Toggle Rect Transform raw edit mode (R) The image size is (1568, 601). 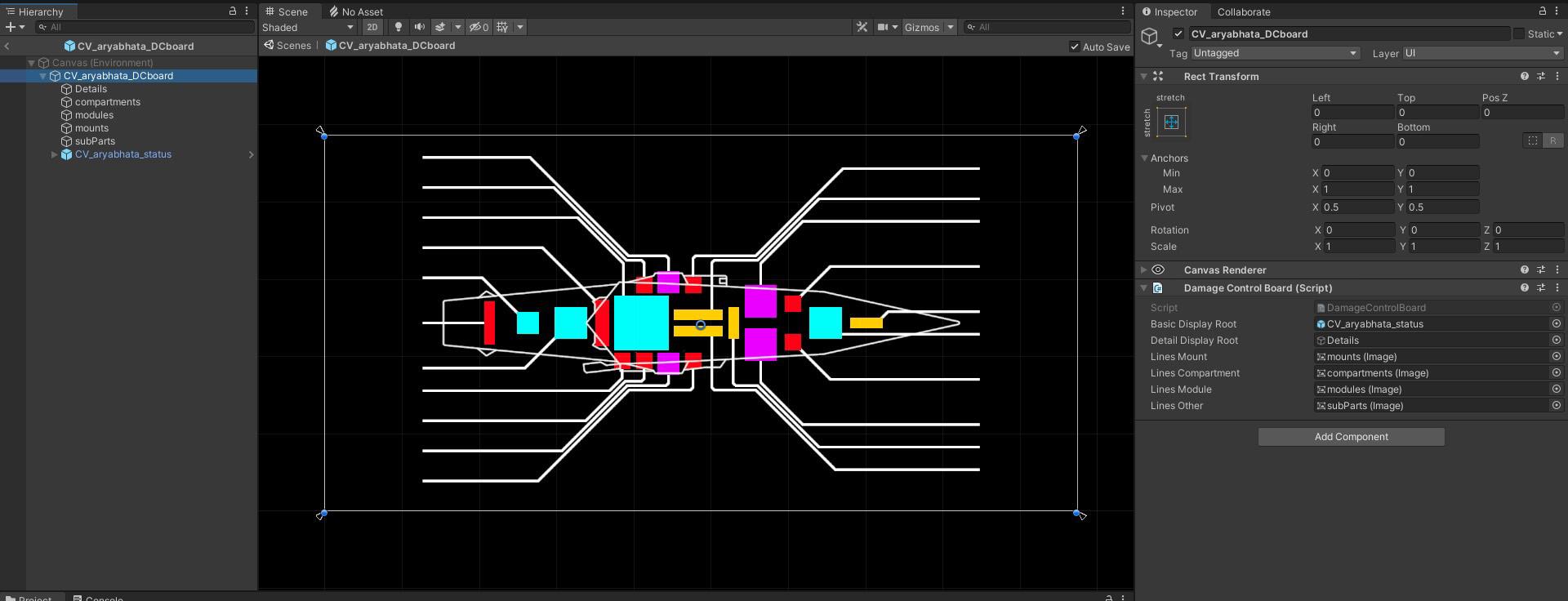(x=1552, y=140)
